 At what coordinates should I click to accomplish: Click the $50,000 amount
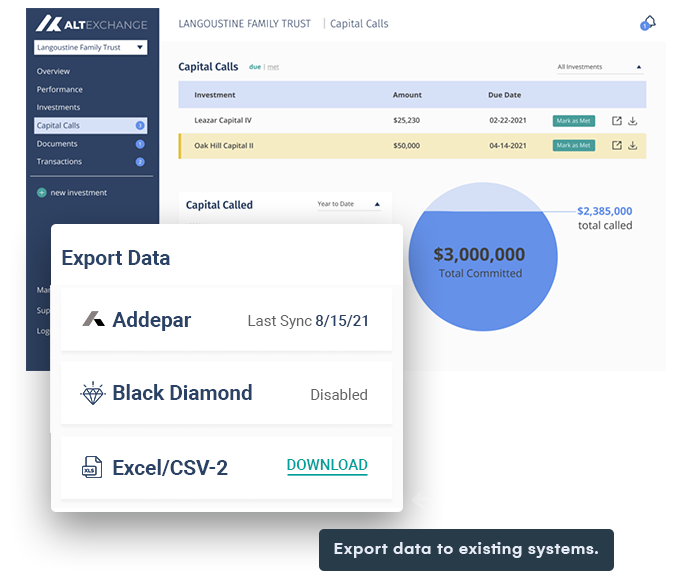(x=406, y=146)
